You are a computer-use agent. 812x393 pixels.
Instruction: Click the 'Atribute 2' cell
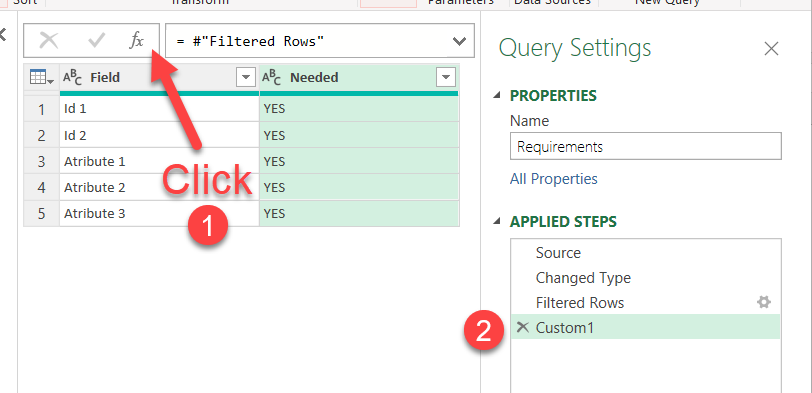click(x=159, y=187)
